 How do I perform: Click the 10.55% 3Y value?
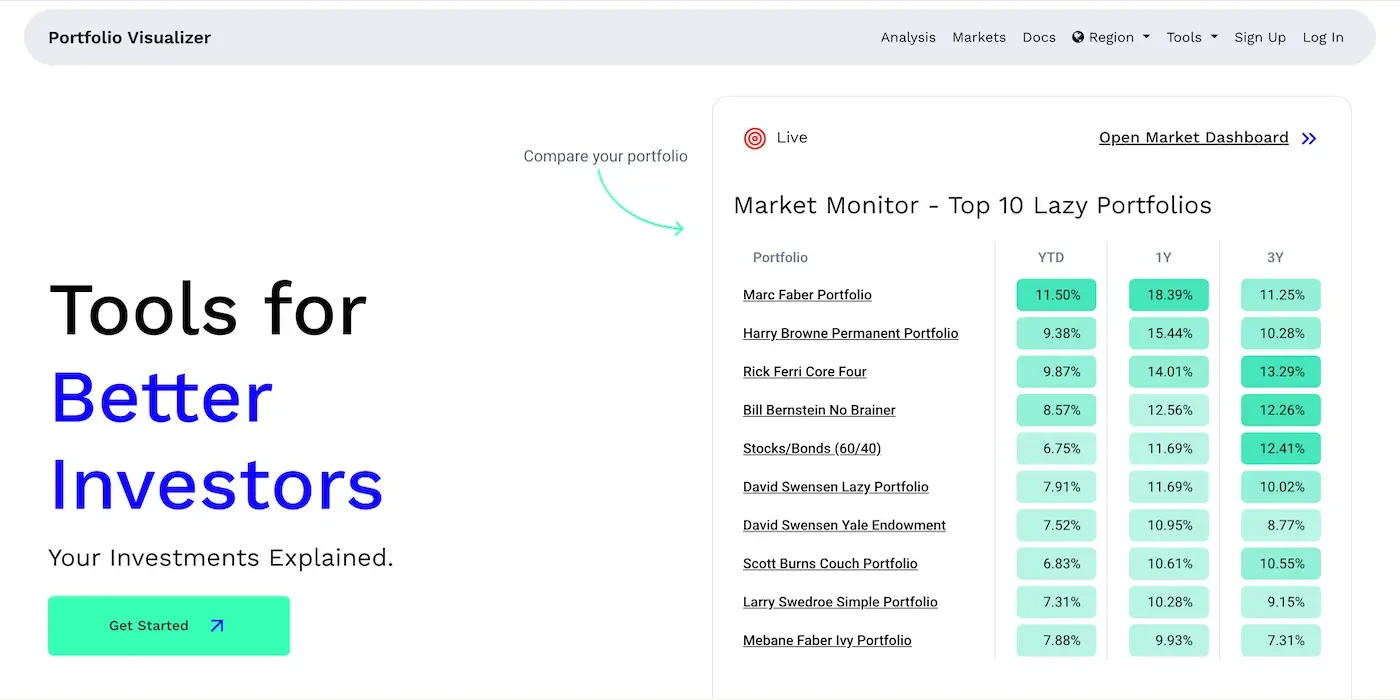(x=1281, y=564)
